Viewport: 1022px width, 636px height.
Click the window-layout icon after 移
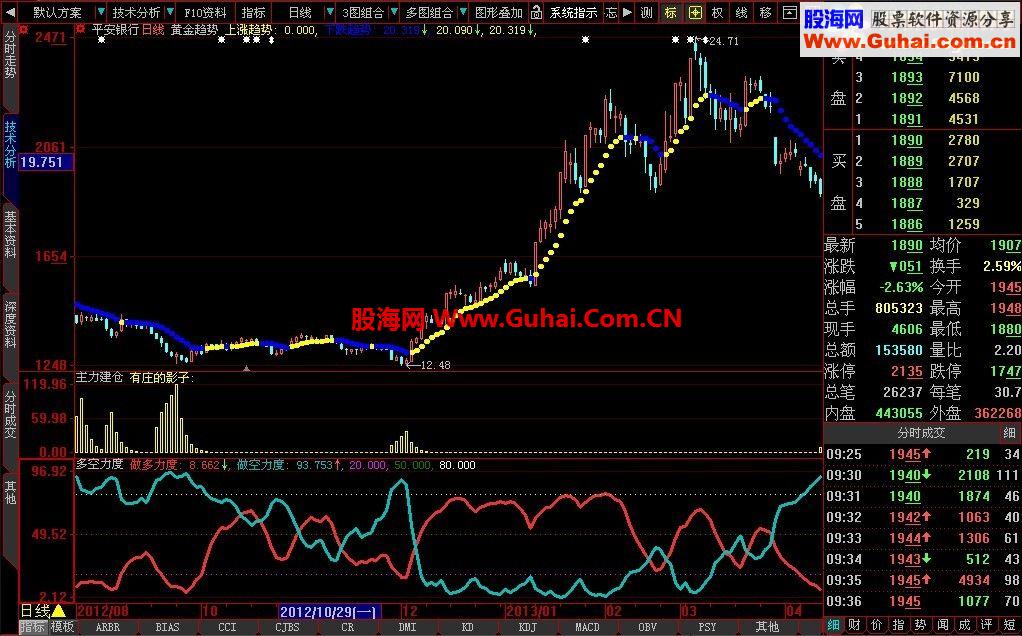coord(789,12)
